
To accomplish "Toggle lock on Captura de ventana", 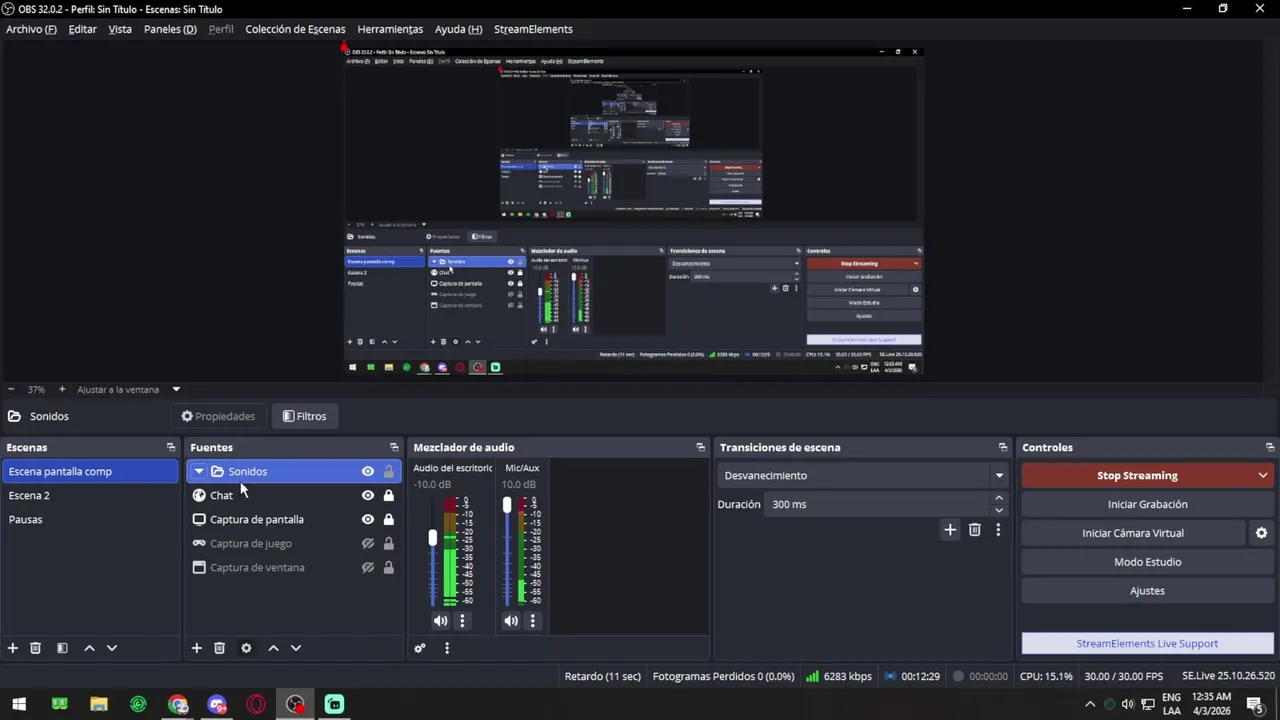I will coord(389,567).
